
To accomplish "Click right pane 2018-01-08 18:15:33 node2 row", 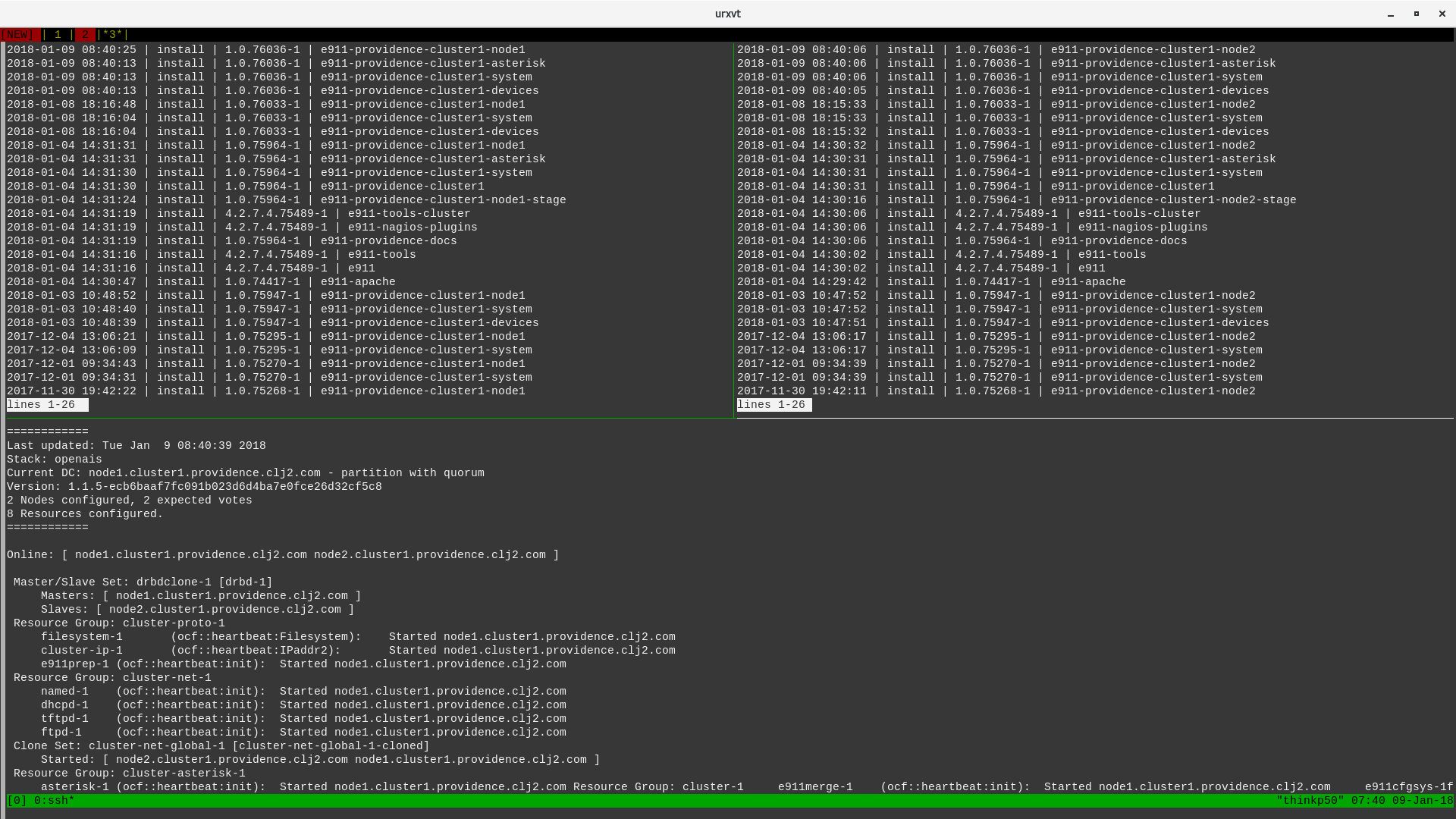I will pos(996,105).
